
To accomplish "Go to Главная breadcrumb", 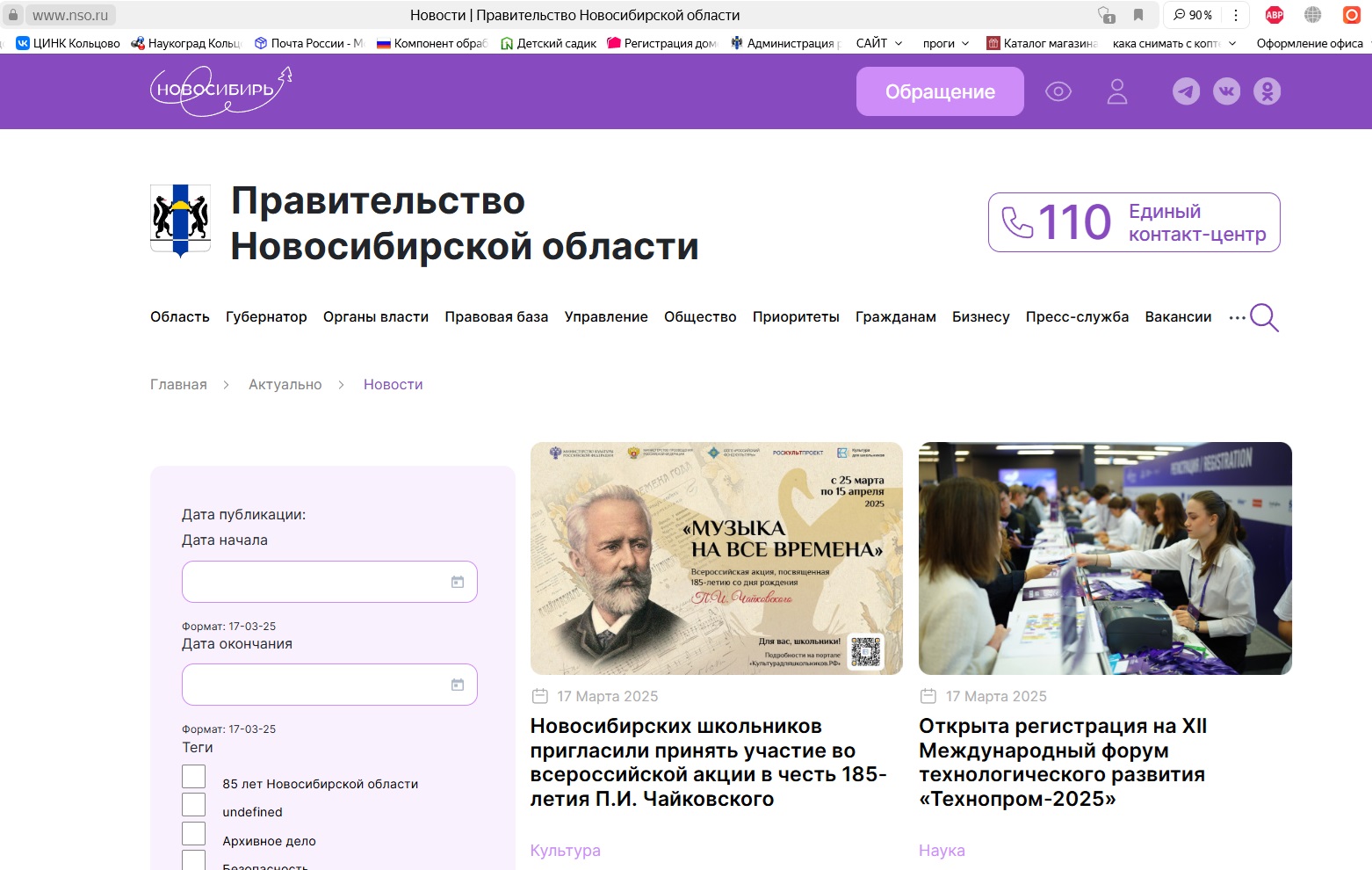I will pyautogui.click(x=178, y=385).
